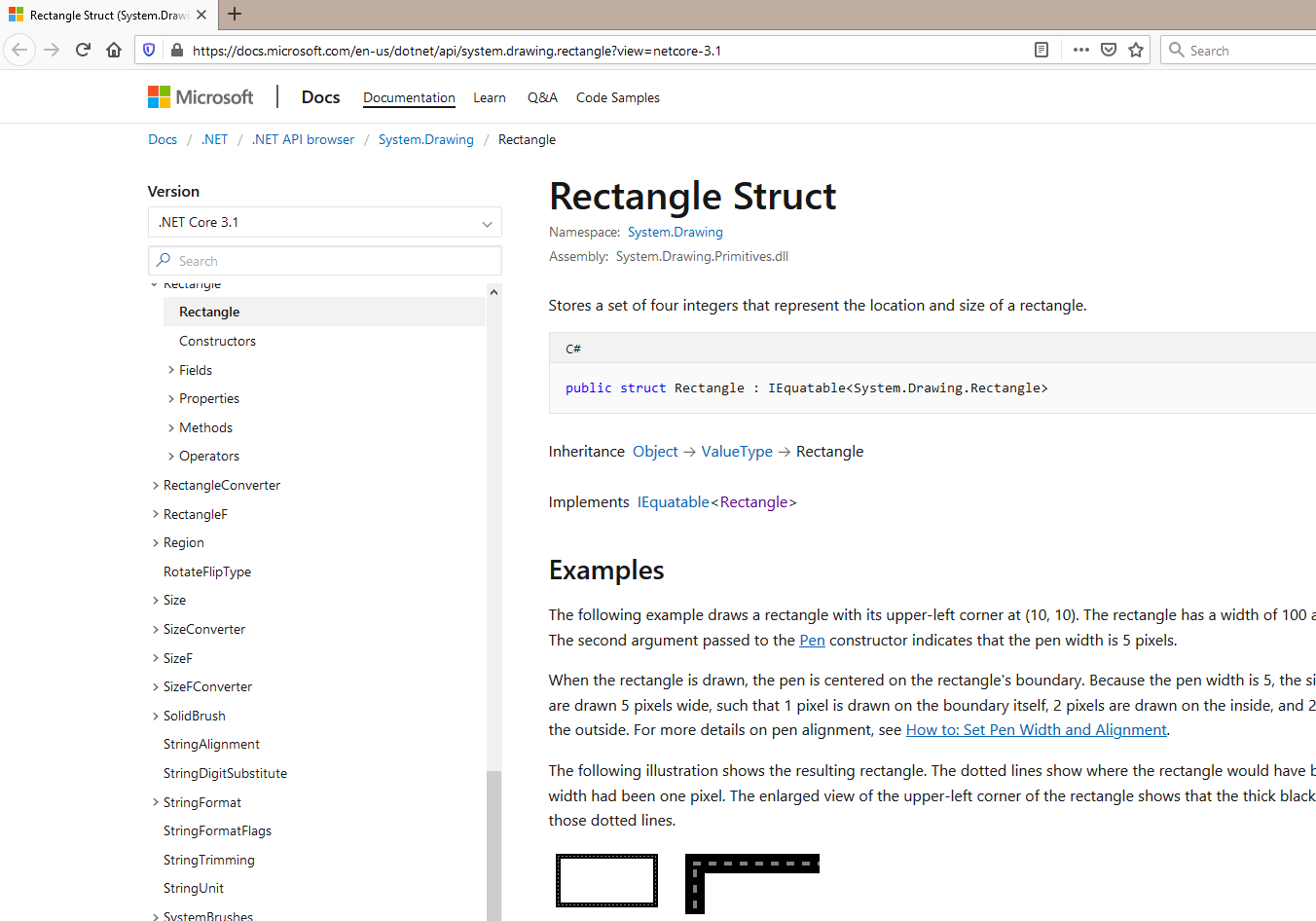Expand the Properties tree node
This screenshot has width=1316, height=921.
tap(171, 398)
